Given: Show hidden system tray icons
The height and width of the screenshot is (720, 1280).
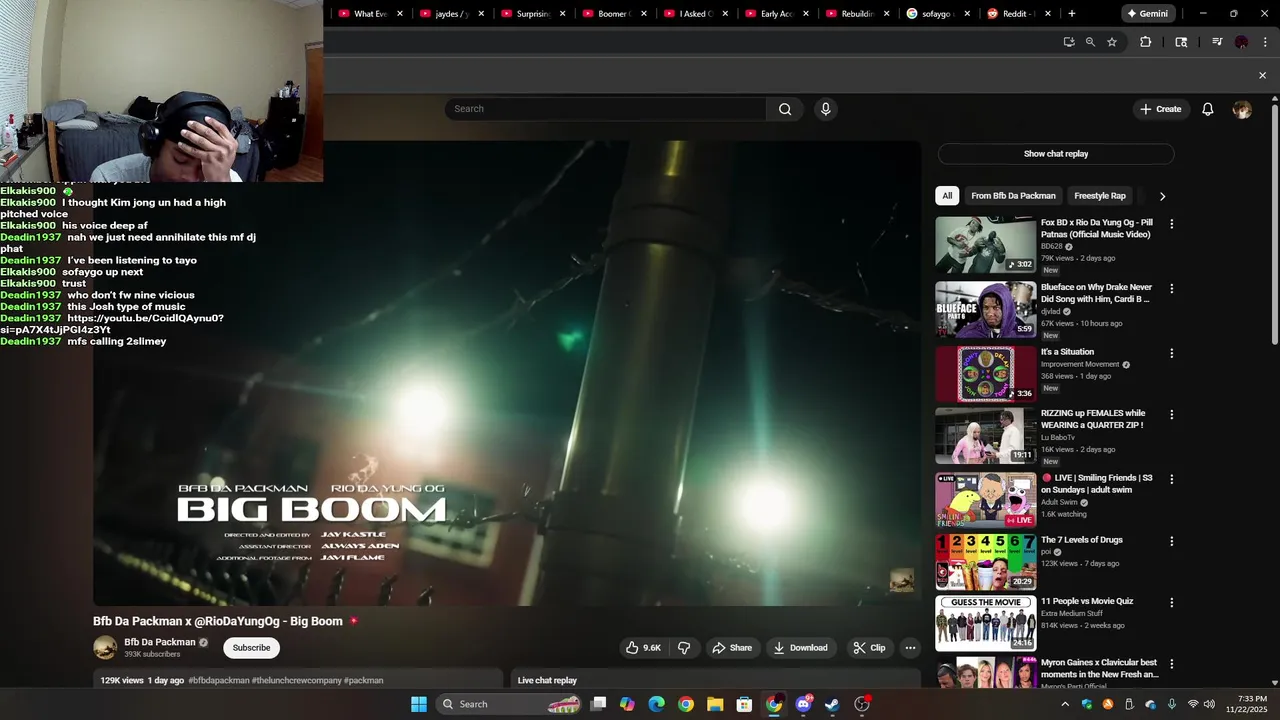Looking at the screenshot, I should pyautogui.click(x=1065, y=704).
